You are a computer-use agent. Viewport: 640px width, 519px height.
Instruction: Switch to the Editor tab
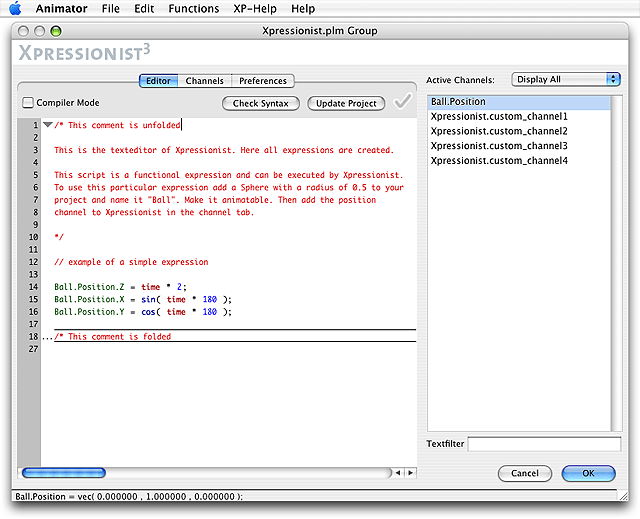pos(158,81)
